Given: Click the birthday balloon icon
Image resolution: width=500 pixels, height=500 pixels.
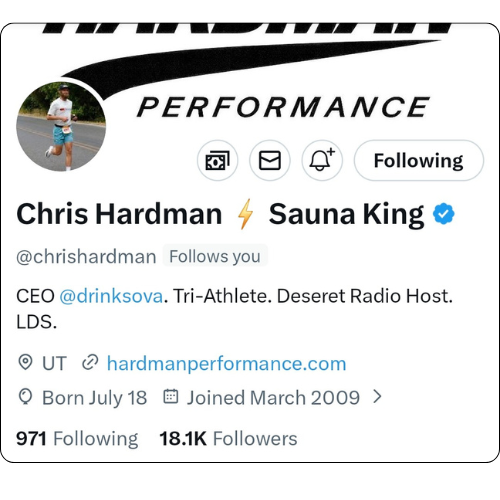Looking at the screenshot, I should click(25, 397).
